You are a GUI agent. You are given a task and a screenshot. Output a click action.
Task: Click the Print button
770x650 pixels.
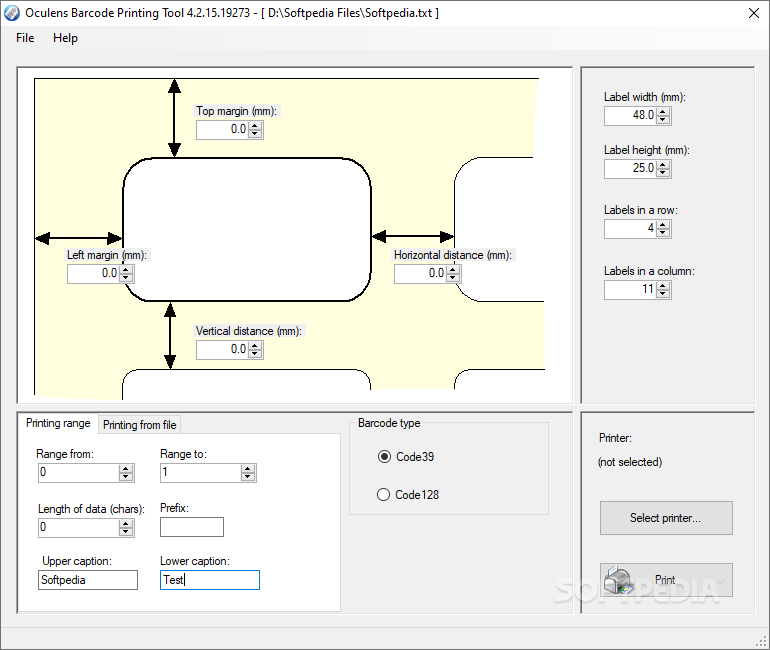(666, 580)
